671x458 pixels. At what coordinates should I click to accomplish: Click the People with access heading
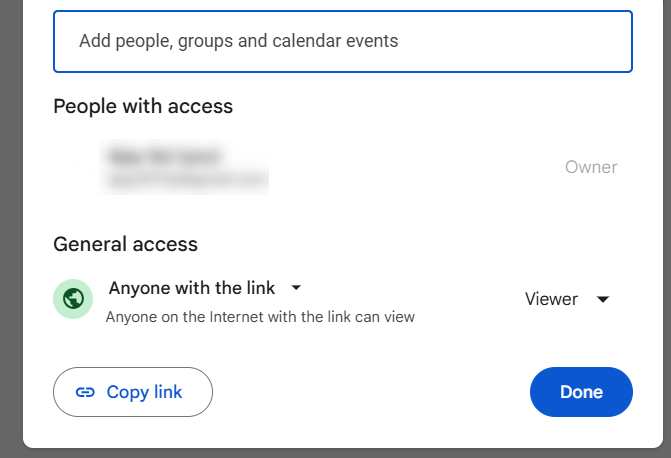(x=143, y=106)
